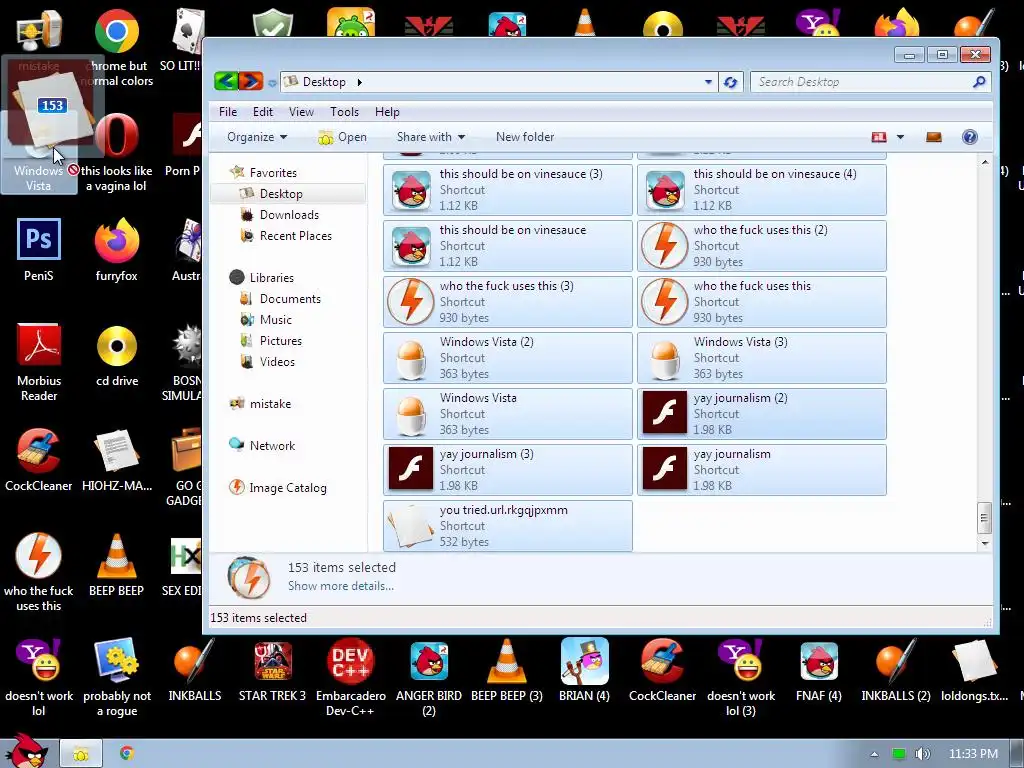The height and width of the screenshot is (768, 1024).
Task: Open the Edit menu
Action: pyautogui.click(x=263, y=112)
